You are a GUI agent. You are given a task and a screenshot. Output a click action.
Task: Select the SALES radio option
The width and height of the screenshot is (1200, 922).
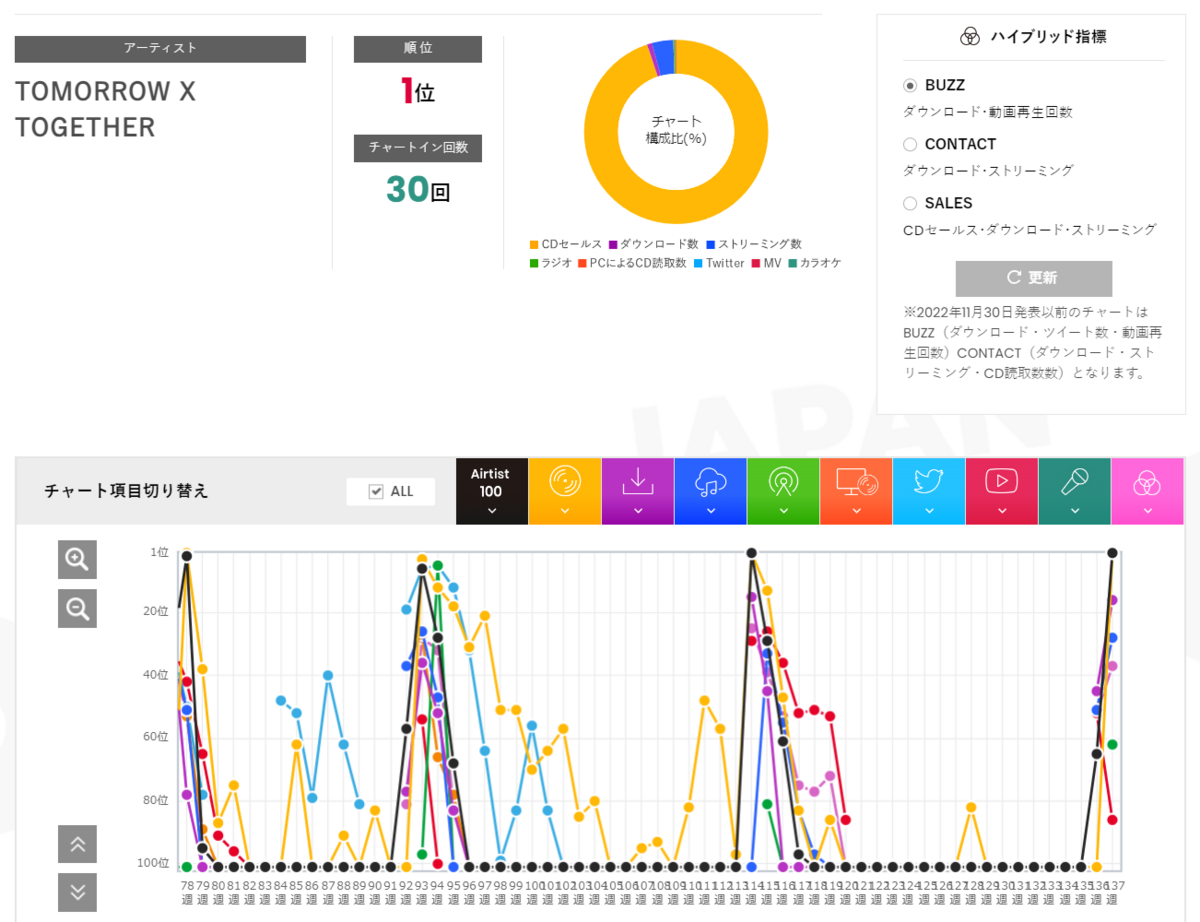[x=910, y=203]
